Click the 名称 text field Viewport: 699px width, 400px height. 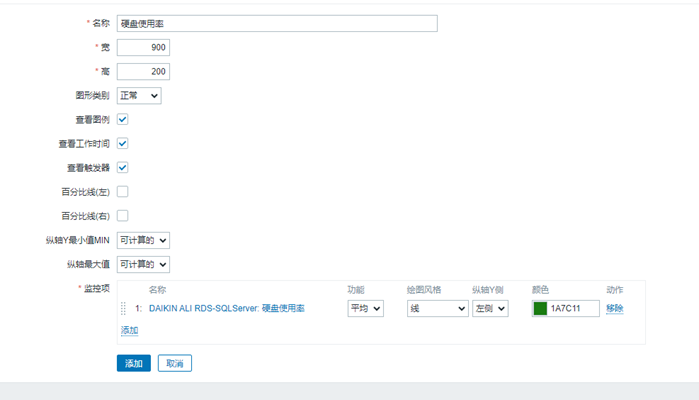coord(277,23)
